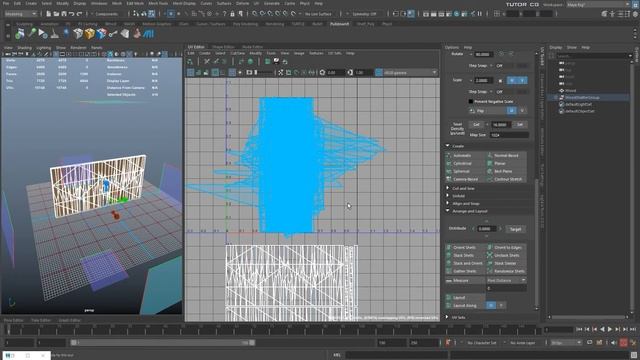Toggle the Scale V axis button
Viewport: 640px width, 360px height.
(x=522, y=80)
